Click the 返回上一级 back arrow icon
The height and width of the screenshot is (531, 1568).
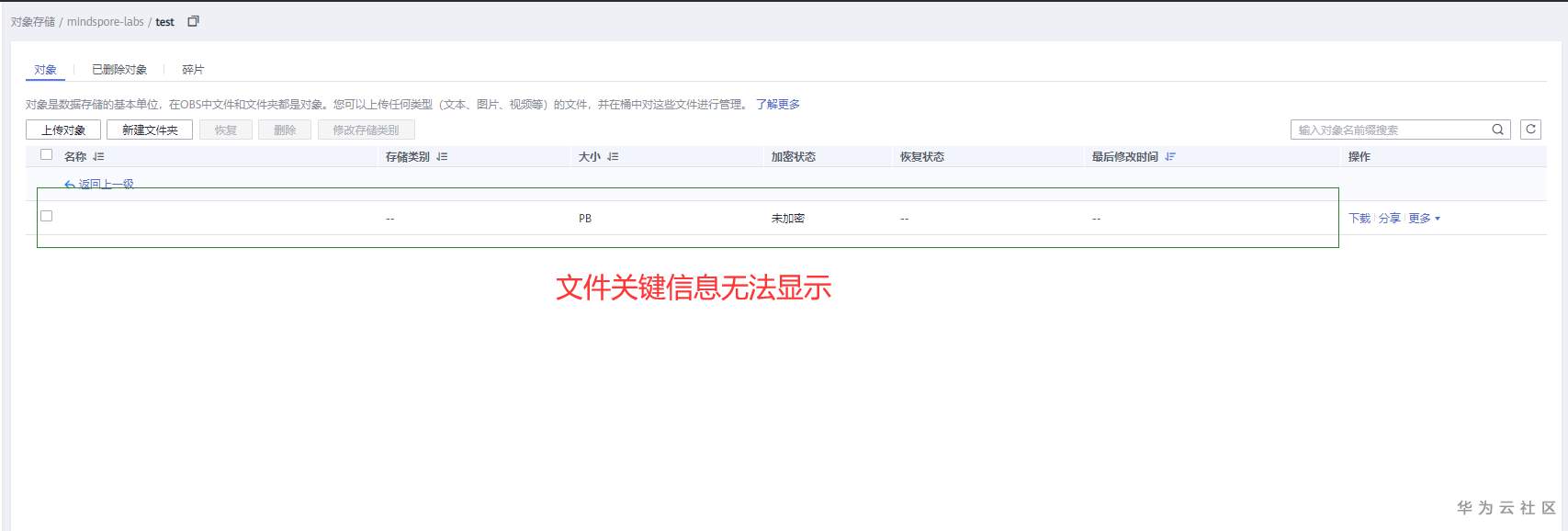point(70,185)
